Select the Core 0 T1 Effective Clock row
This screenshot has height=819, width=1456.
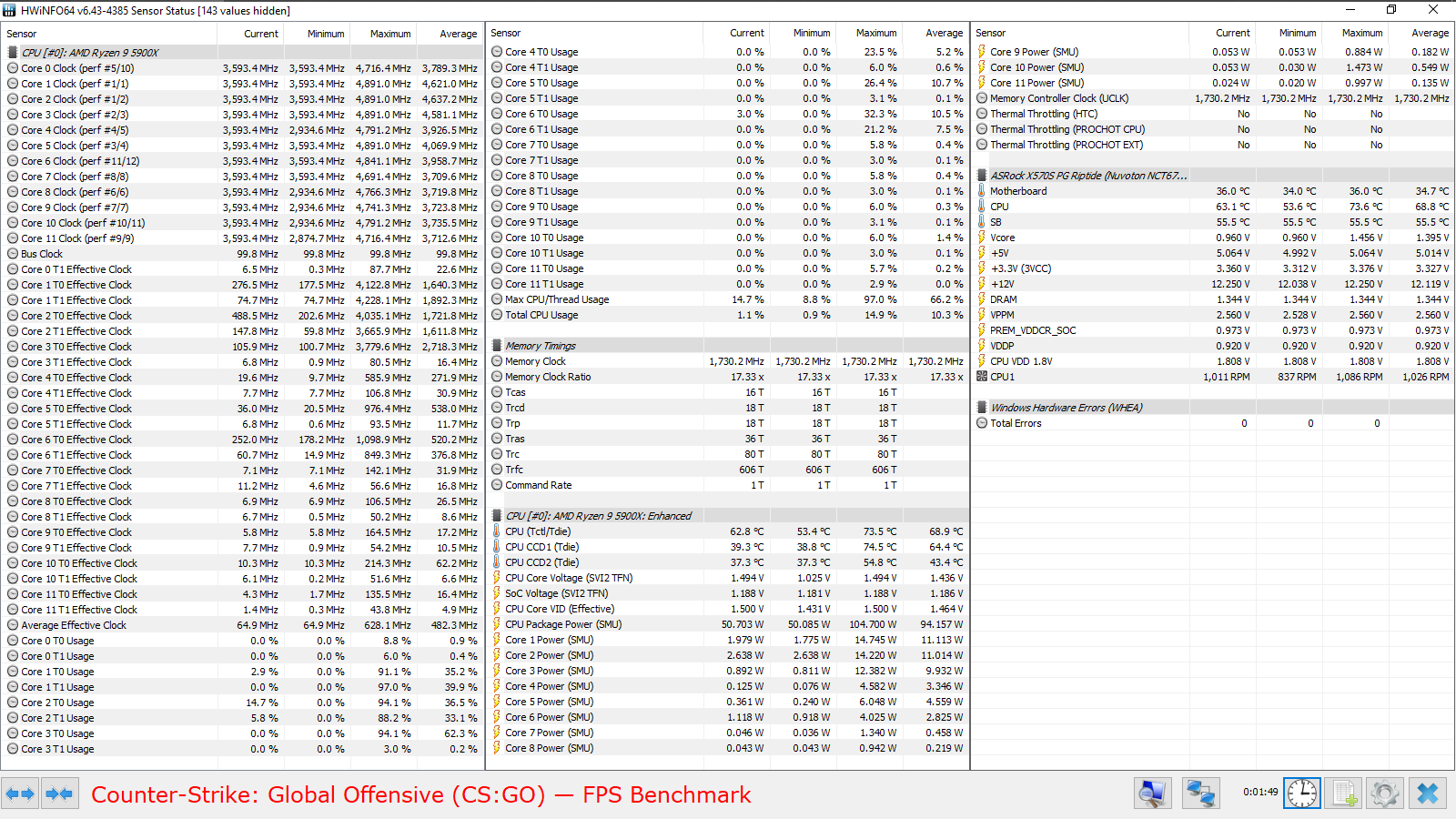(242, 269)
